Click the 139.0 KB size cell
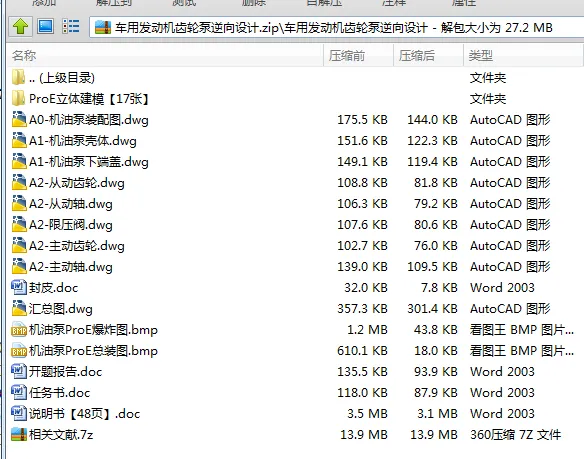This screenshot has height=459, width=584. click(x=362, y=266)
